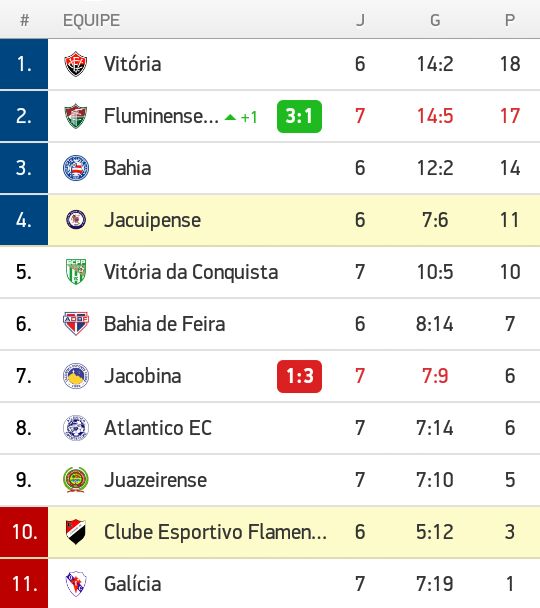Click the Jacuipense club crest icon
Image resolution: width=540 pixels, height=608 pixels.
[x=76, y=220]
